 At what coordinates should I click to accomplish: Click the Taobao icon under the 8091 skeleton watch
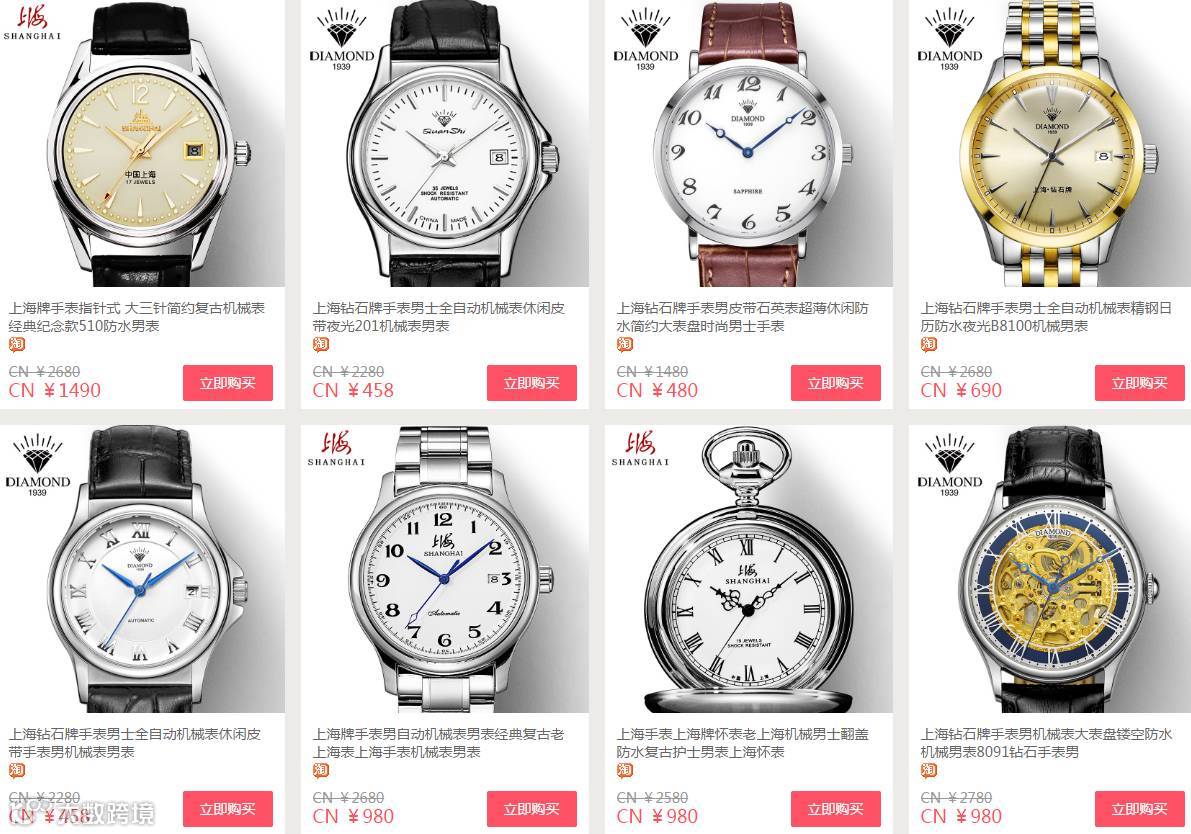928,771
